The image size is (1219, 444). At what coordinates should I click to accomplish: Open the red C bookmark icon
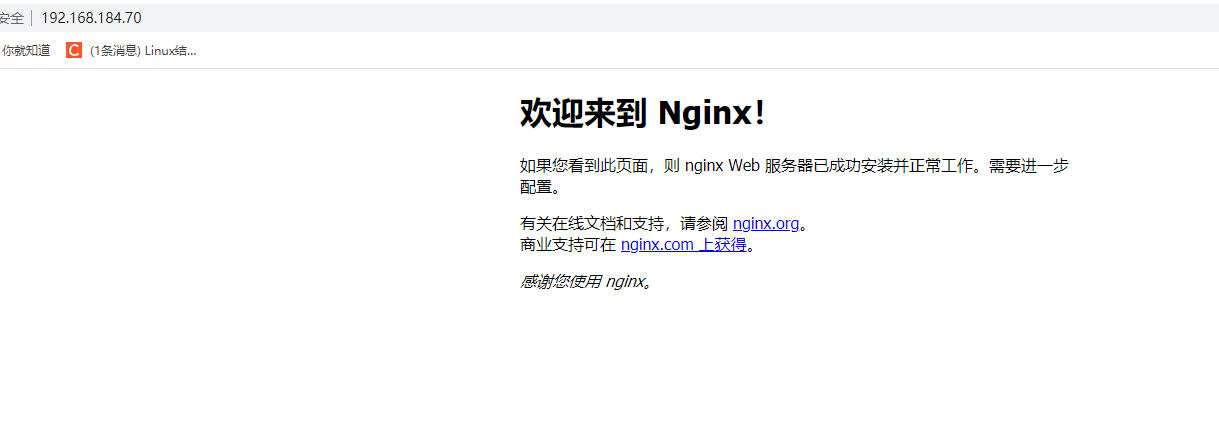[74, 50]
